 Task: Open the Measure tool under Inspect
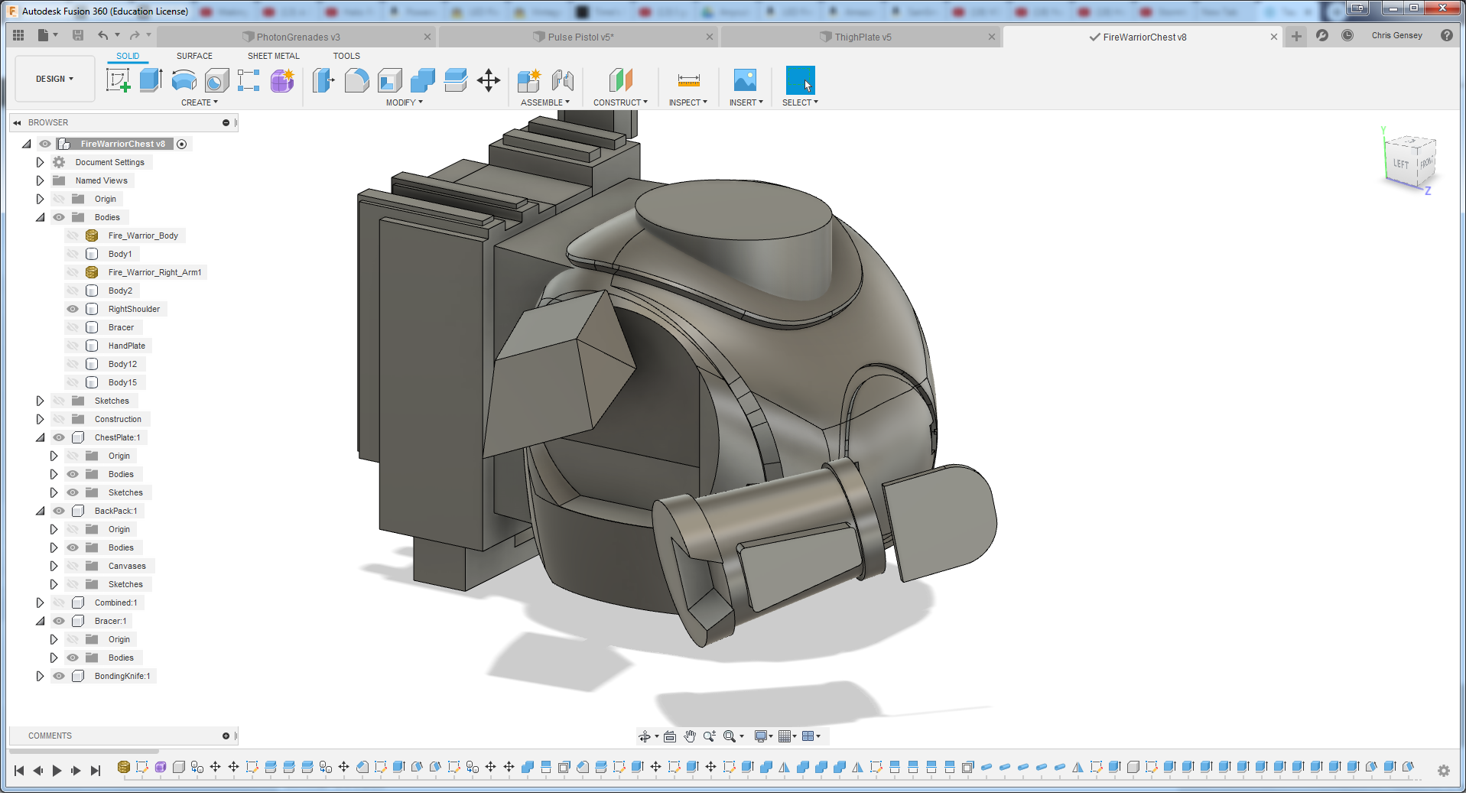(x=688, y=80)
